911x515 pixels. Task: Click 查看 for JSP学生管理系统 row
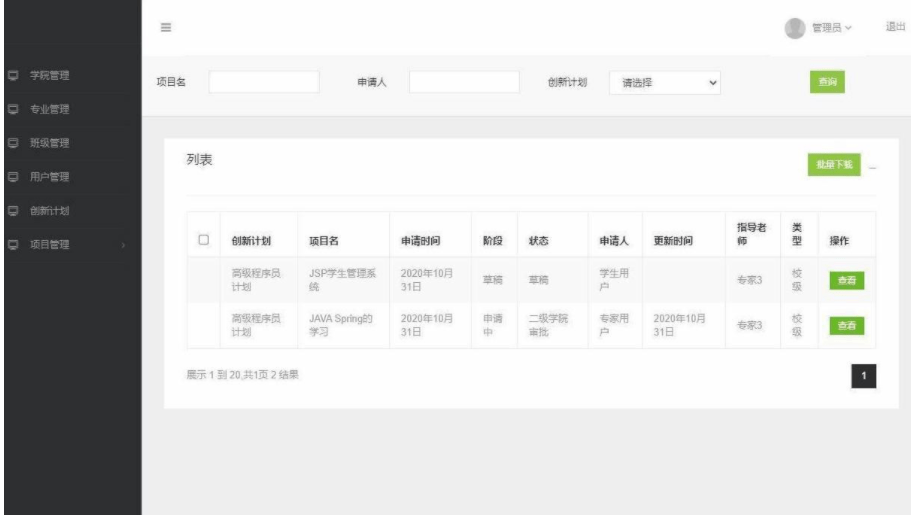[x=847, y=280]
